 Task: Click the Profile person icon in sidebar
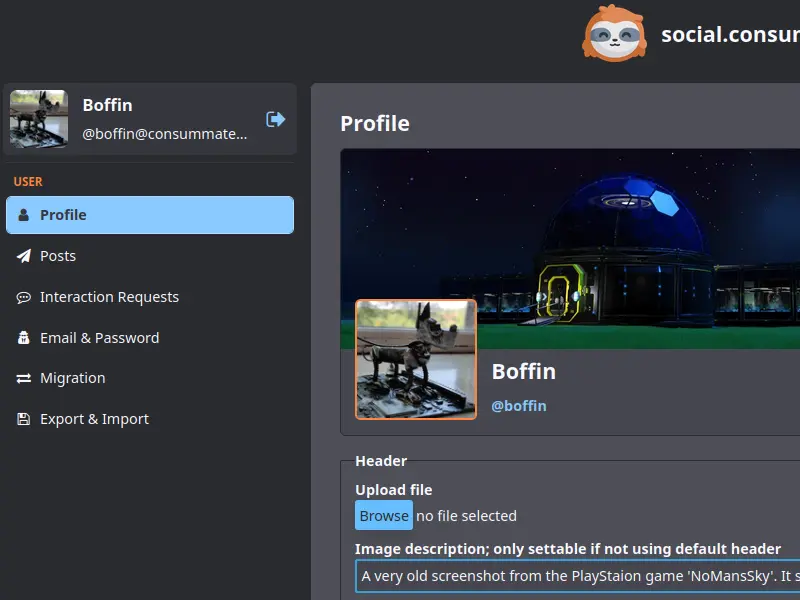click(24, 215)
